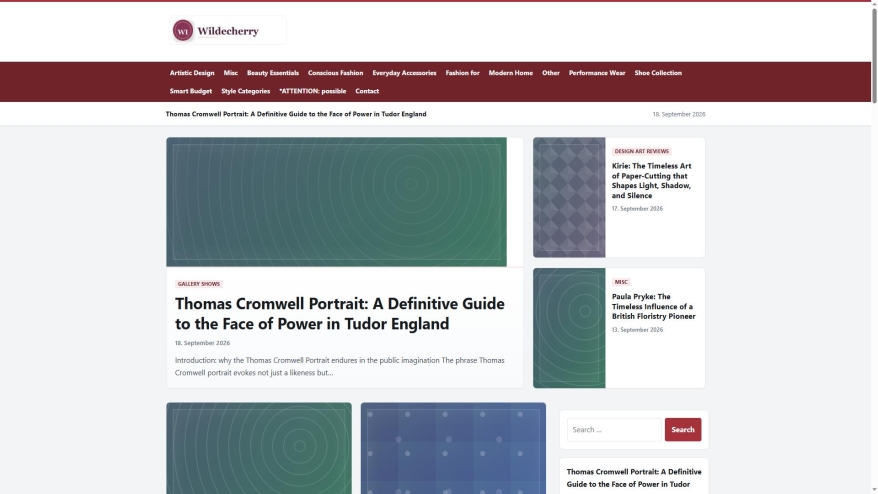Open the sidebar Thomas Cromwell Portrait link
Viewport: 878px width, 494px height.
pyautogui.click(x=634, y=478)
